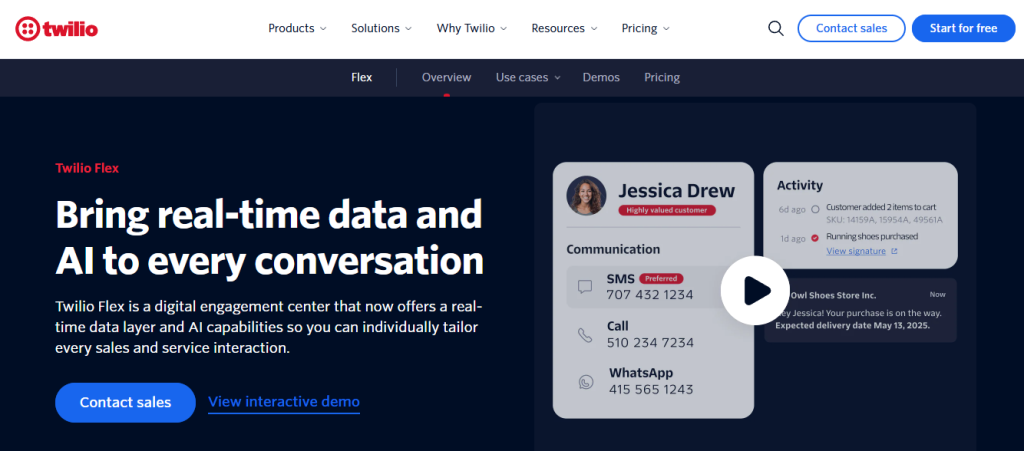
Task: Follow the View interactive demo link
Action: 284,402
